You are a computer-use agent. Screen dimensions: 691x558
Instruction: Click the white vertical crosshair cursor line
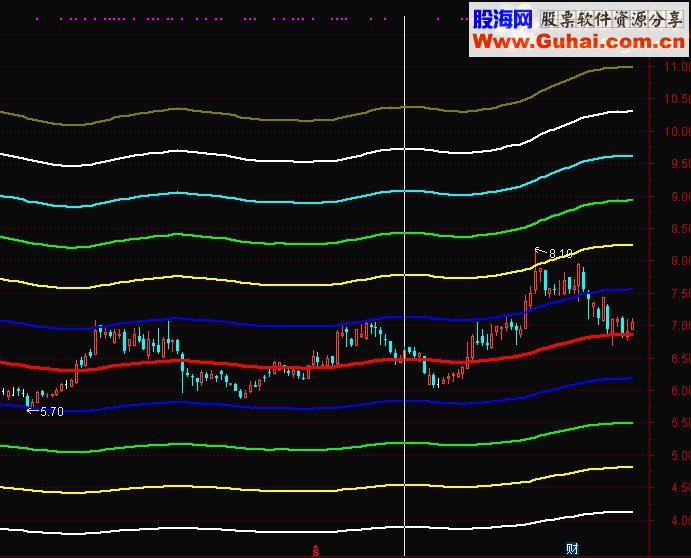[x=404, y=286]
